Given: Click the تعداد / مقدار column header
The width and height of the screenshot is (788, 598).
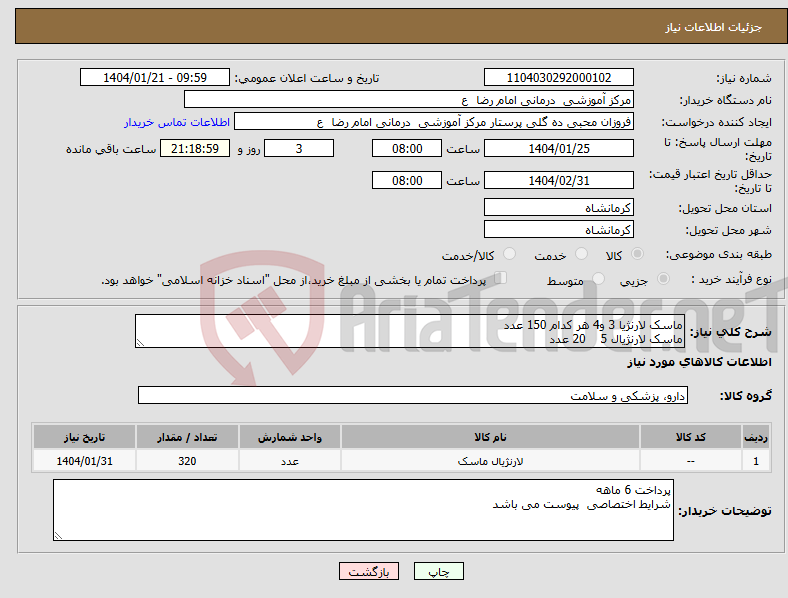Looking at the screenshot, I should tap(187, 437).
